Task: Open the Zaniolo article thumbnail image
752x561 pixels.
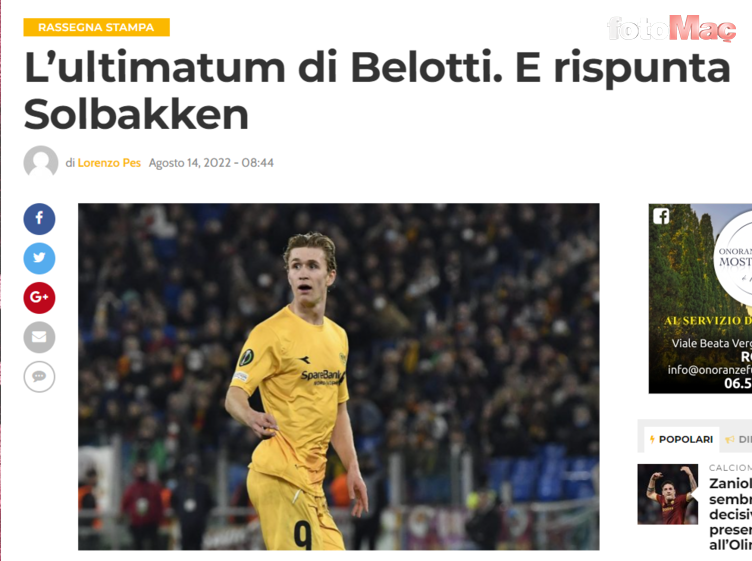Action: pyautogui.click(x=668, y=494)
